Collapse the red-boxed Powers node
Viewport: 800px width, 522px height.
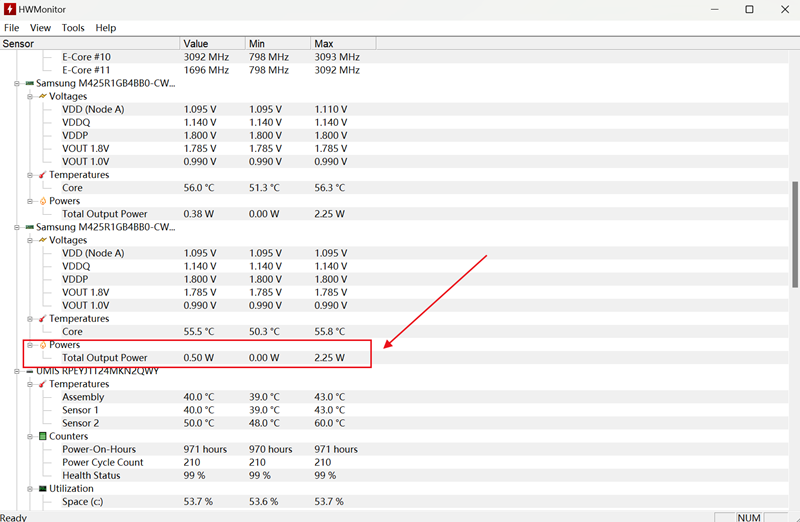[x=30, y=345]
